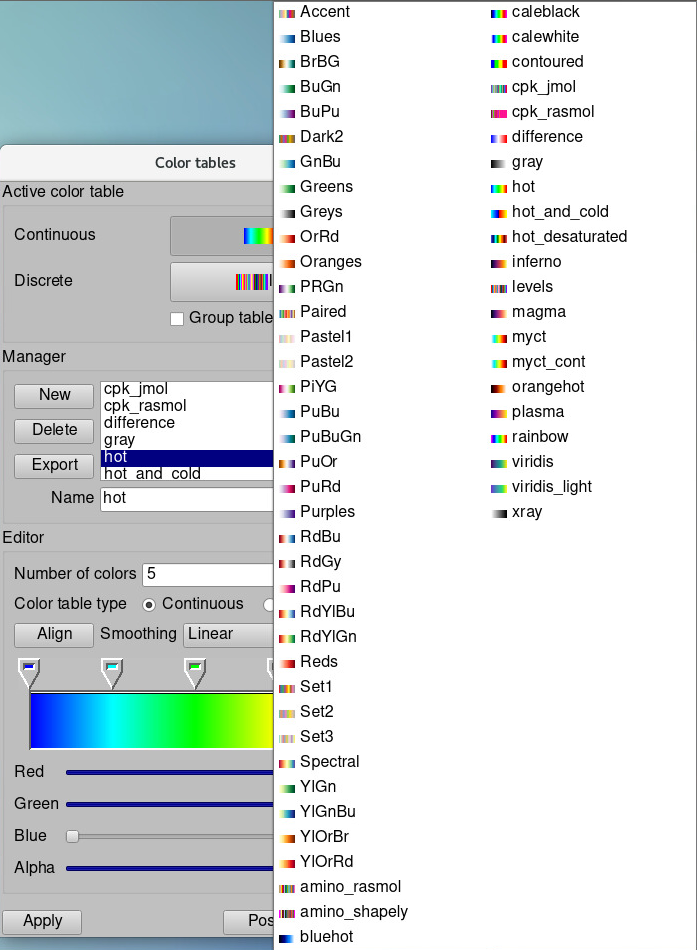Click the Blue slider handle

click(72, 836)
